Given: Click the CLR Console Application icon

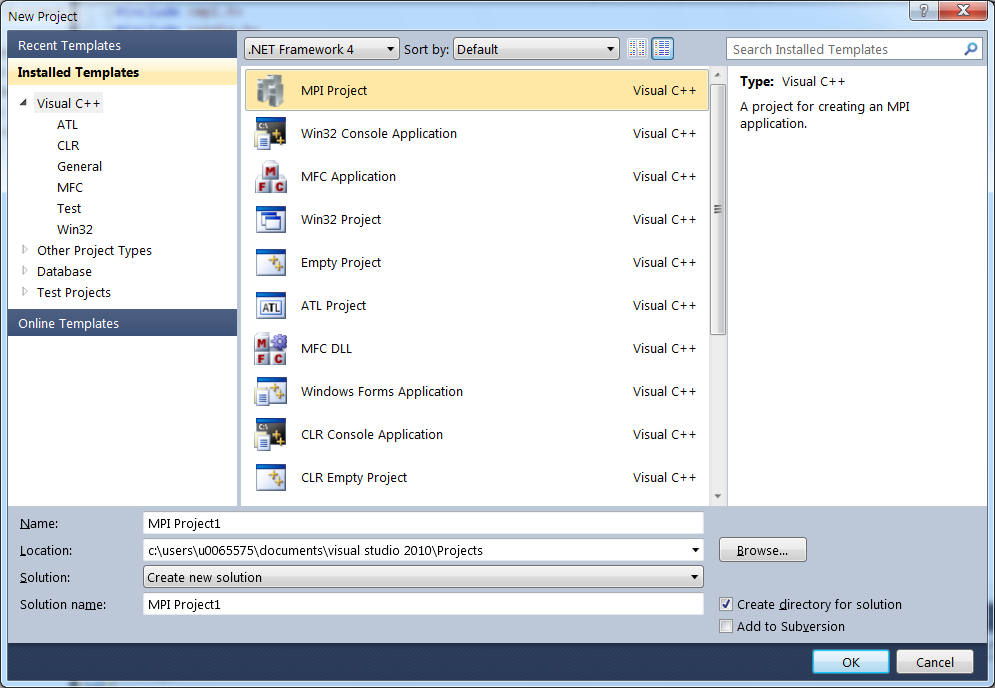Looking at the screenshot, I should 270,435.
